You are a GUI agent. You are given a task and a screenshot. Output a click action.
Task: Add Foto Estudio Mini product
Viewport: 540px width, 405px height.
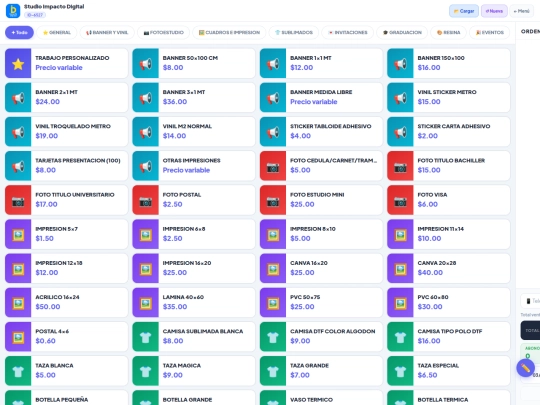coord(321,200)
